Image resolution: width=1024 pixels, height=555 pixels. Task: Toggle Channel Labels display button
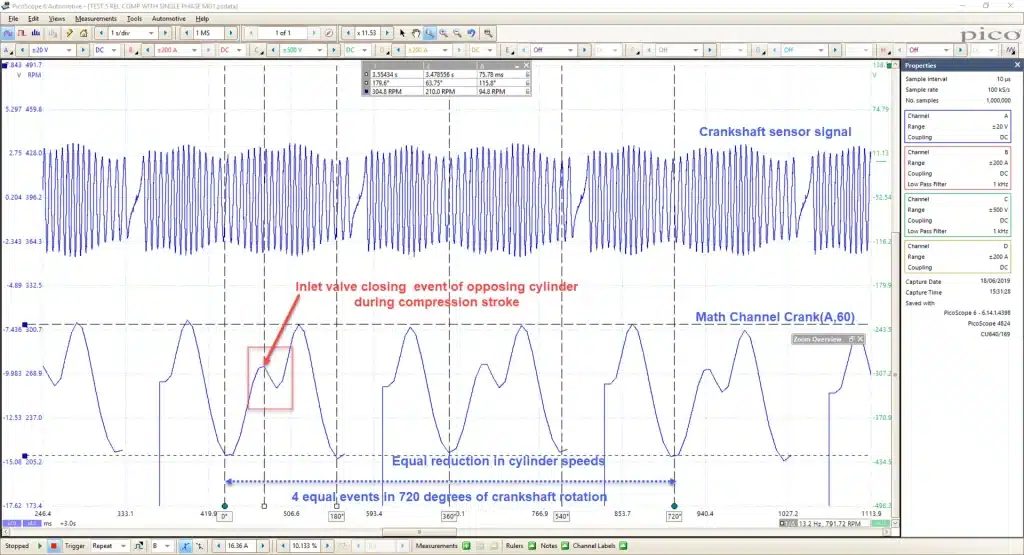[623, 546]
